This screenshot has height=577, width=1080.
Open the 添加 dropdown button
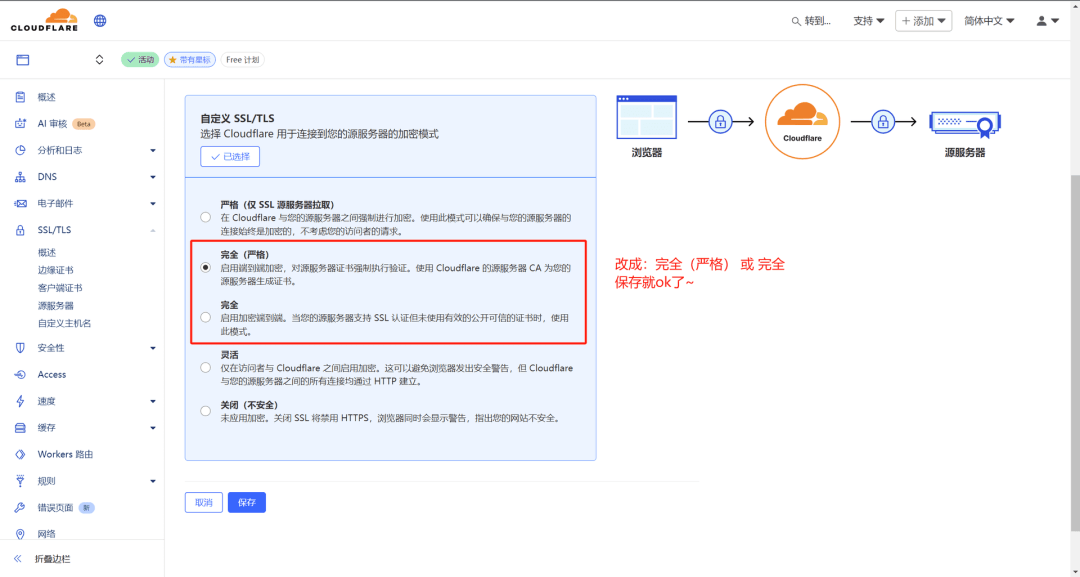(924, 21)
